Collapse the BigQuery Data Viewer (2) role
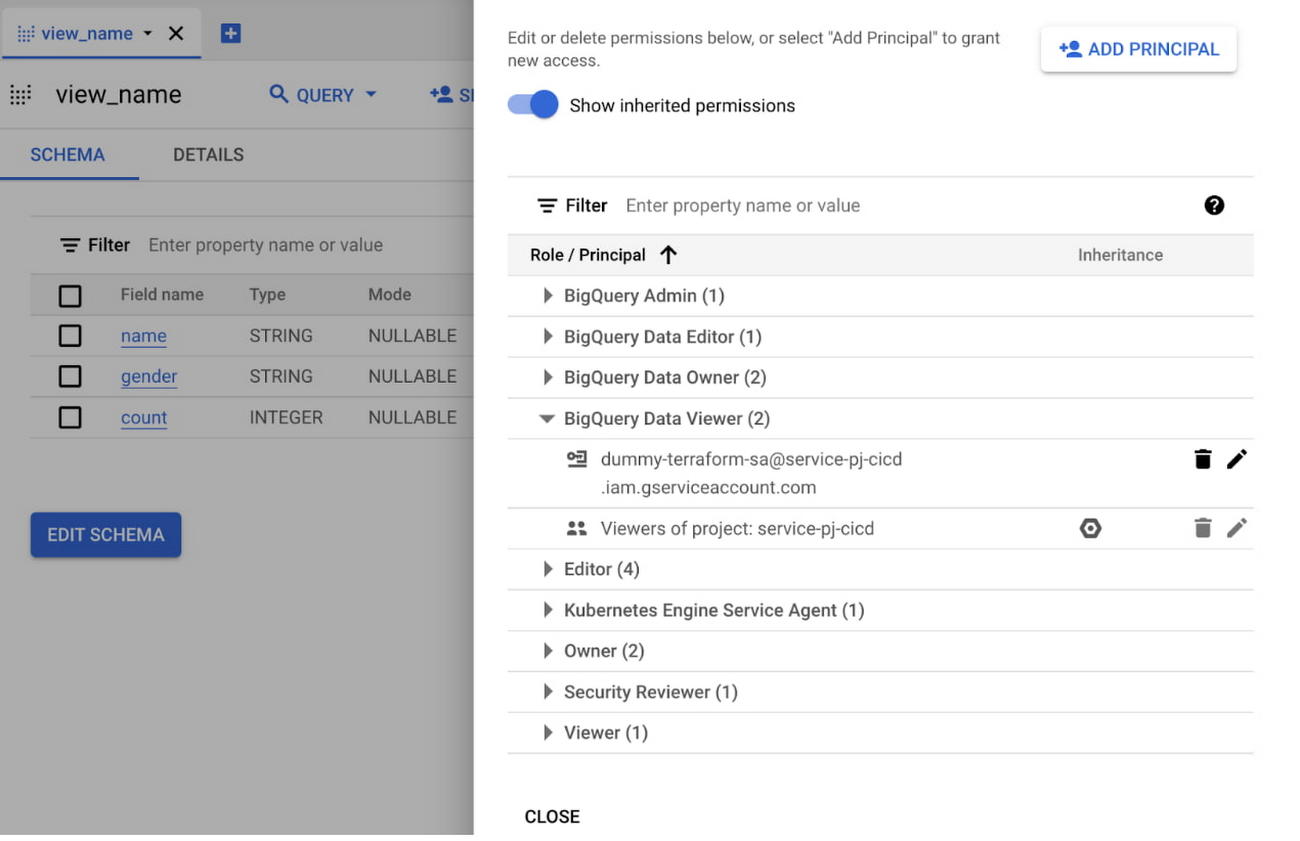1300x841 pixels. coord(547,419)
